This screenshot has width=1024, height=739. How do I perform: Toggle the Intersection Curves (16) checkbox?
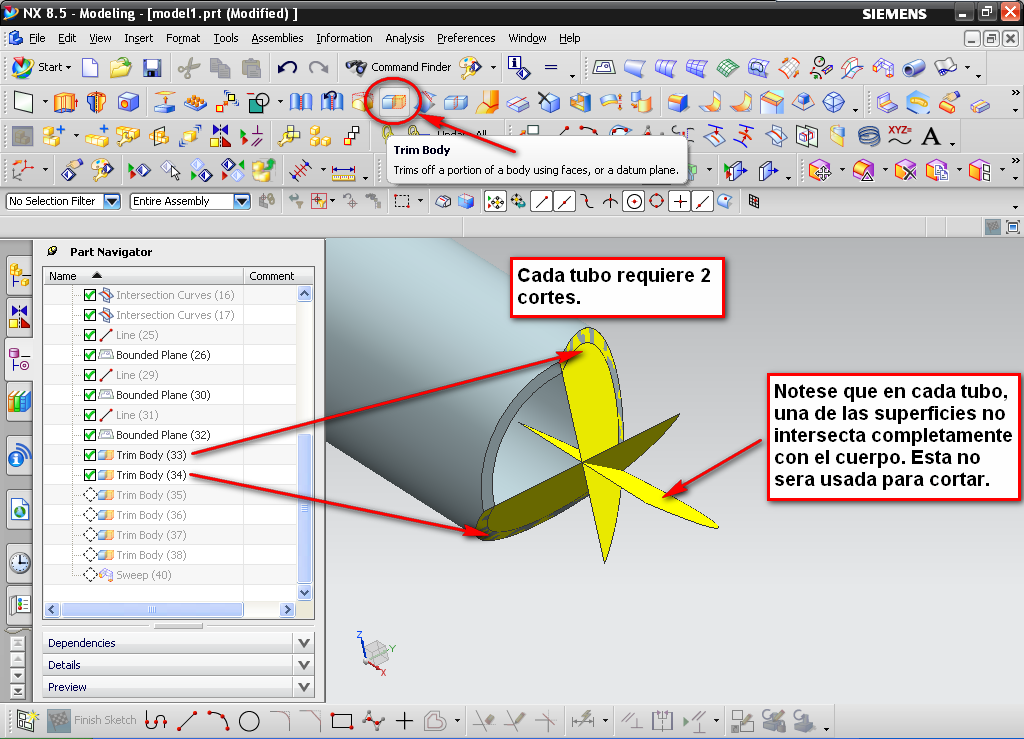90,295
